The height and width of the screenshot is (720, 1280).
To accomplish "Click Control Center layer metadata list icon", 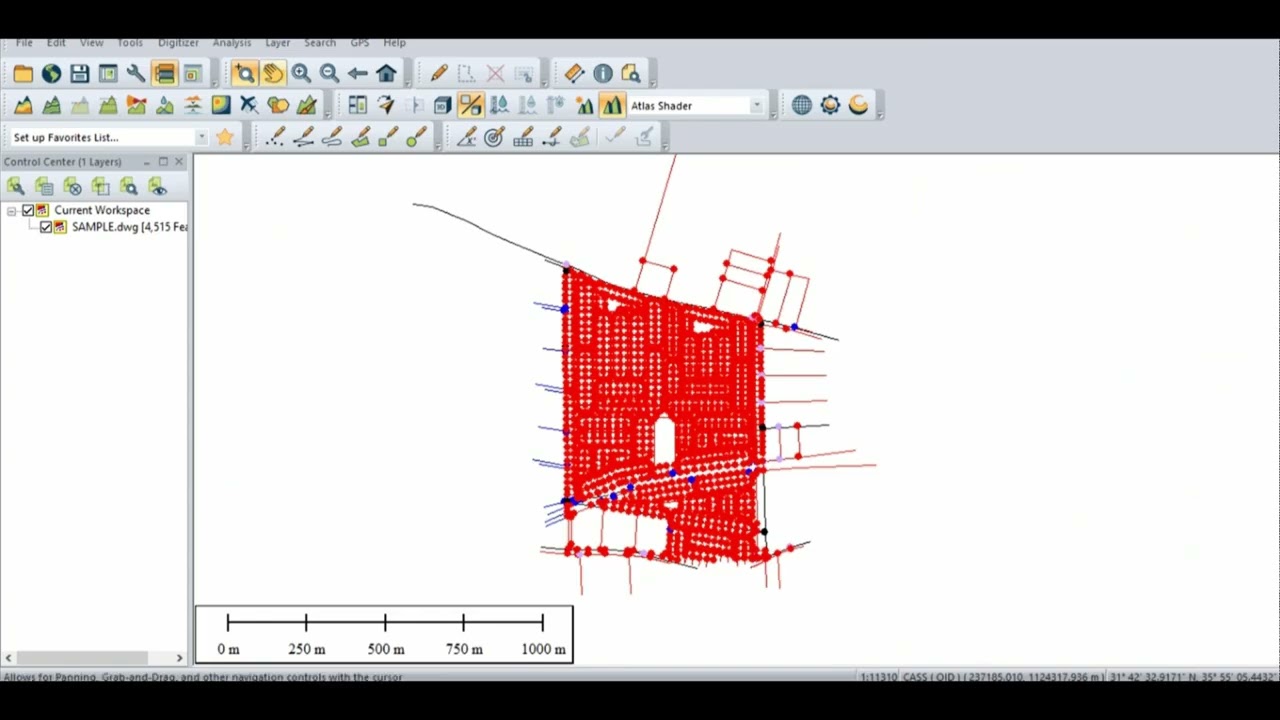I will coord(43,186).
